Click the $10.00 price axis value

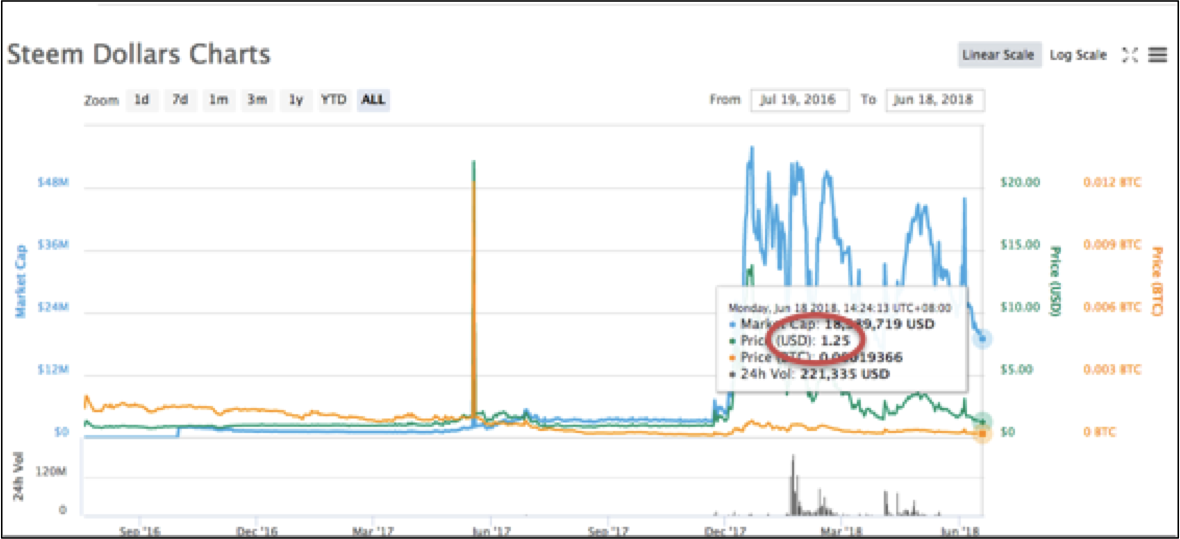1019,307
